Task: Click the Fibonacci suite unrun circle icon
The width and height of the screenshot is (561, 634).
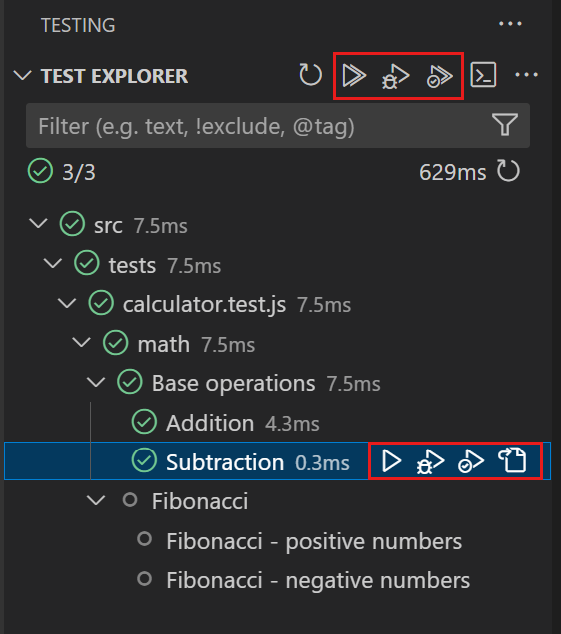Action: coord(130,500)
